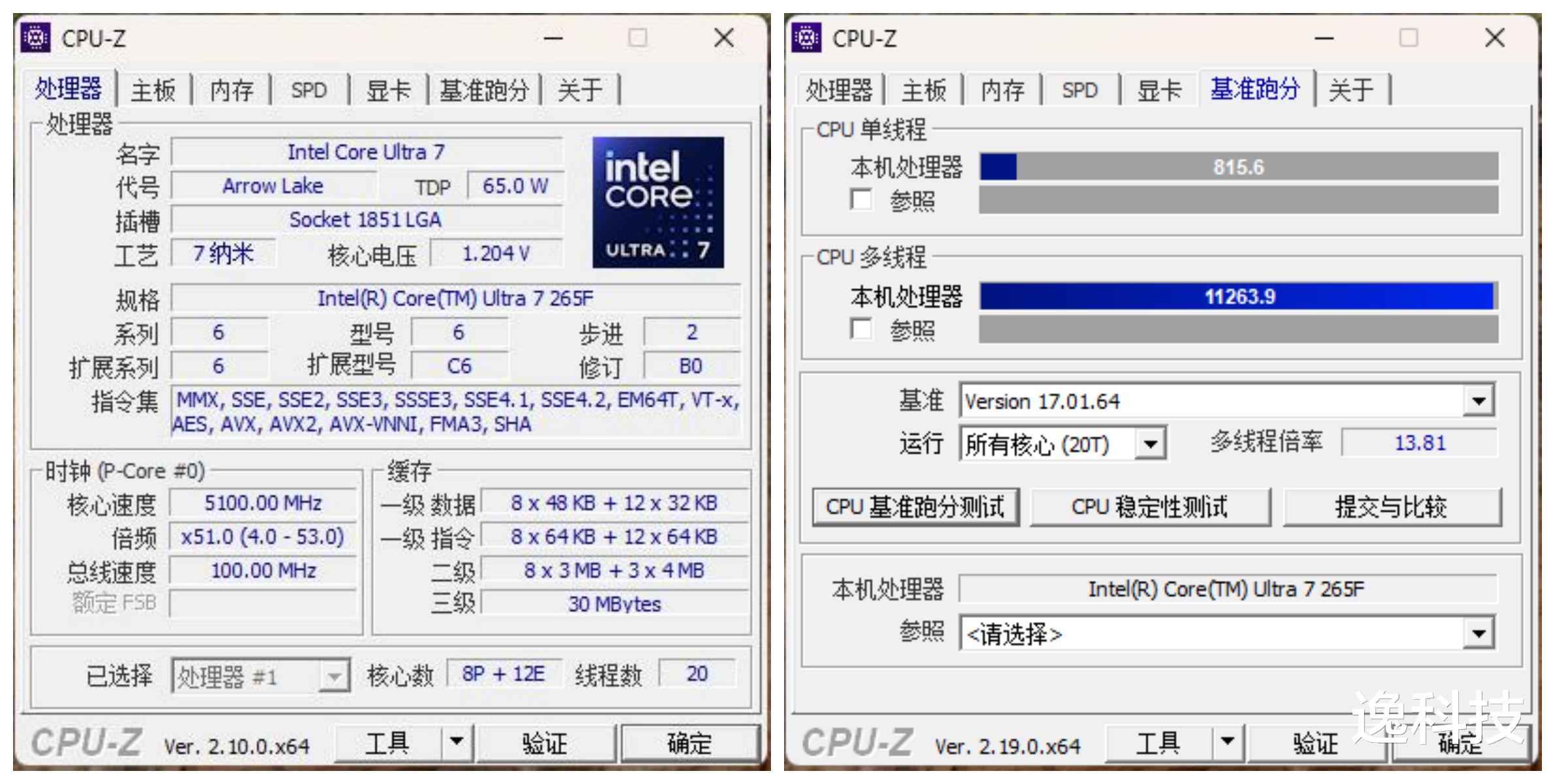Expand the 基准 Version 17.01.64 dropdown

1479,401
